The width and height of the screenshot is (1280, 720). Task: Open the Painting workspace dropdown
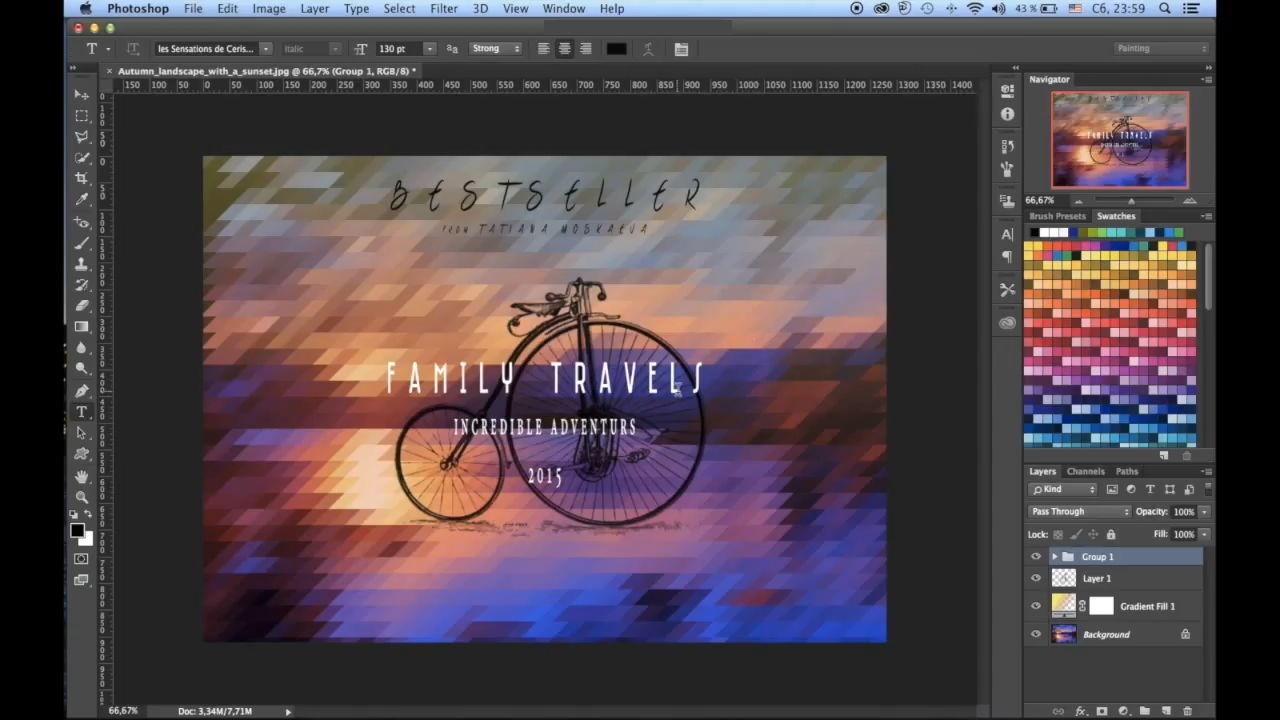coord(1161,48)
